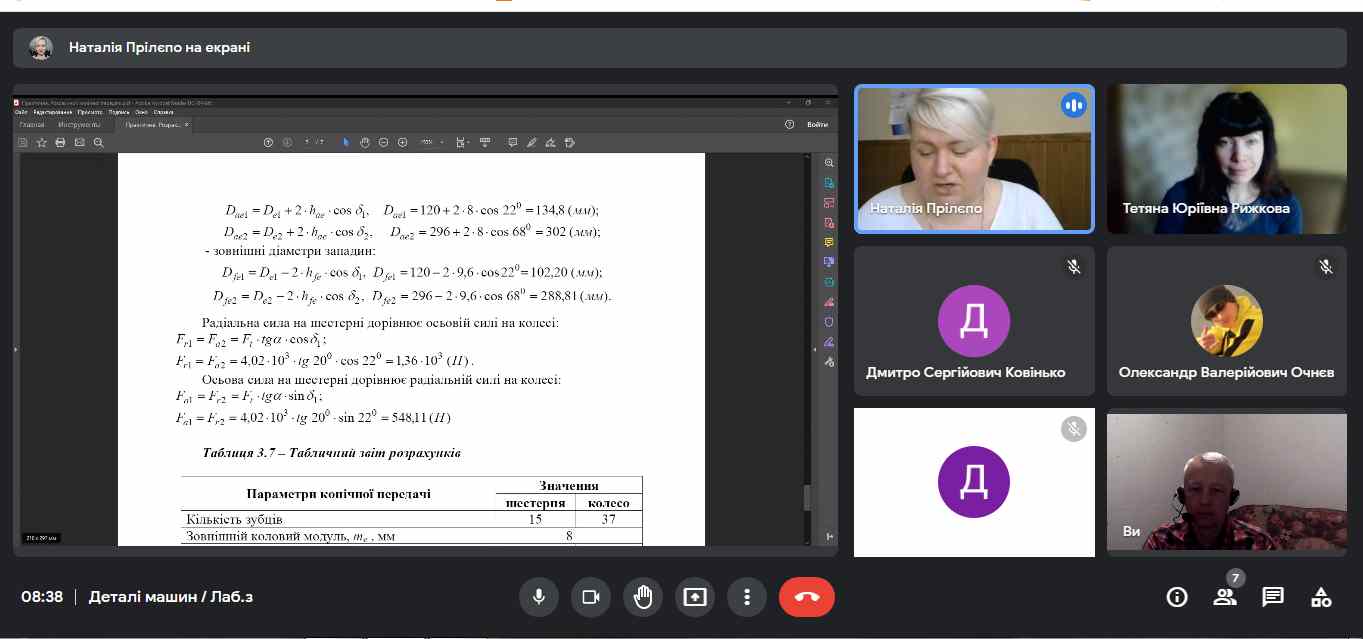Click the vertical scrollbar thumb of the PDF

pos(808,497)
